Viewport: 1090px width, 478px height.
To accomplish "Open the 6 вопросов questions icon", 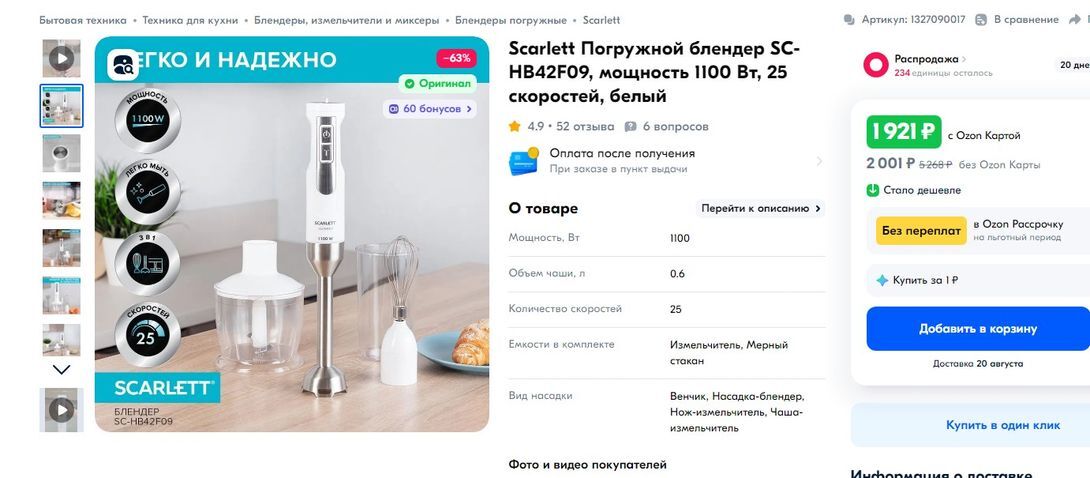I will [630, 127].
